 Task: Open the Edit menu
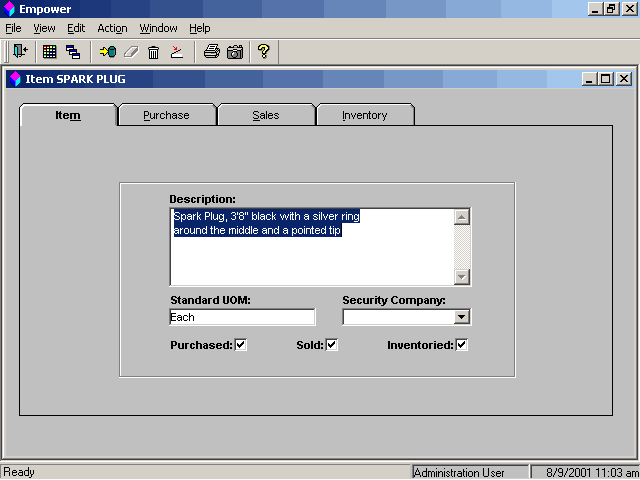click(x=76, y=28)
